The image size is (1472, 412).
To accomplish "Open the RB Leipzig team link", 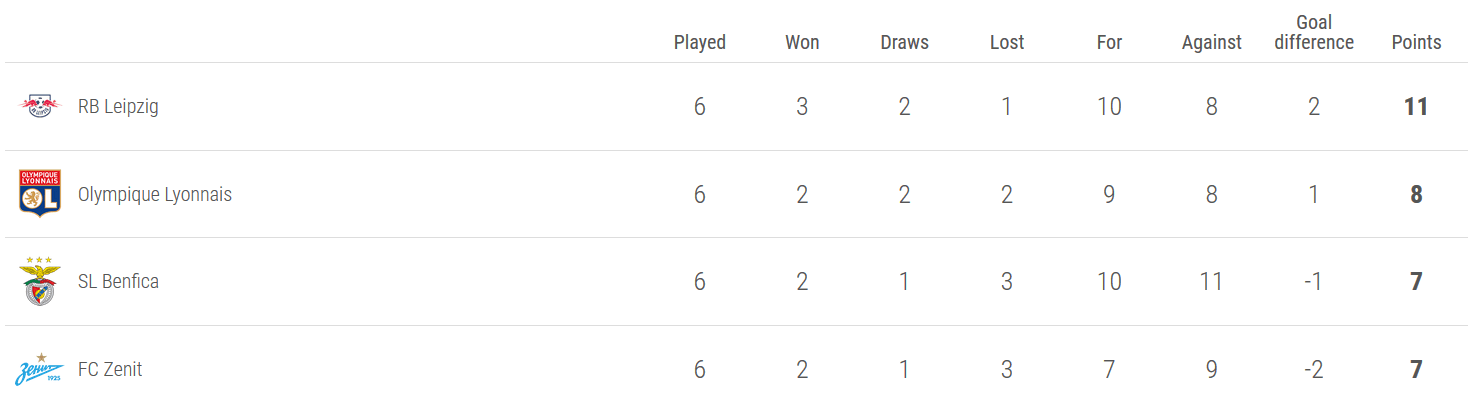I will tap(118, 106).
